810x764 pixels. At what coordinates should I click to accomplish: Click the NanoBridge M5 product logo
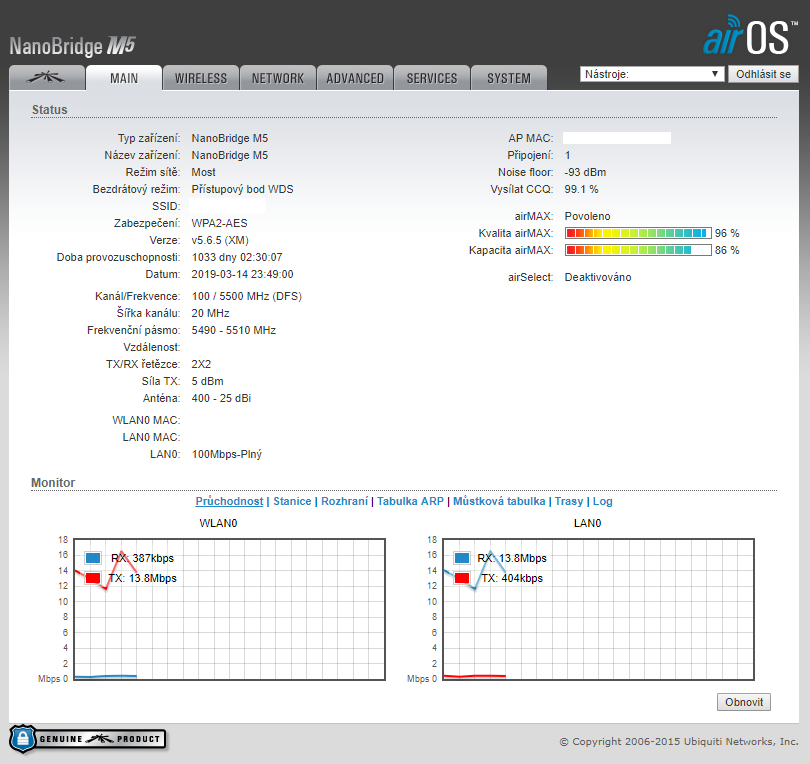pos(72,46)
